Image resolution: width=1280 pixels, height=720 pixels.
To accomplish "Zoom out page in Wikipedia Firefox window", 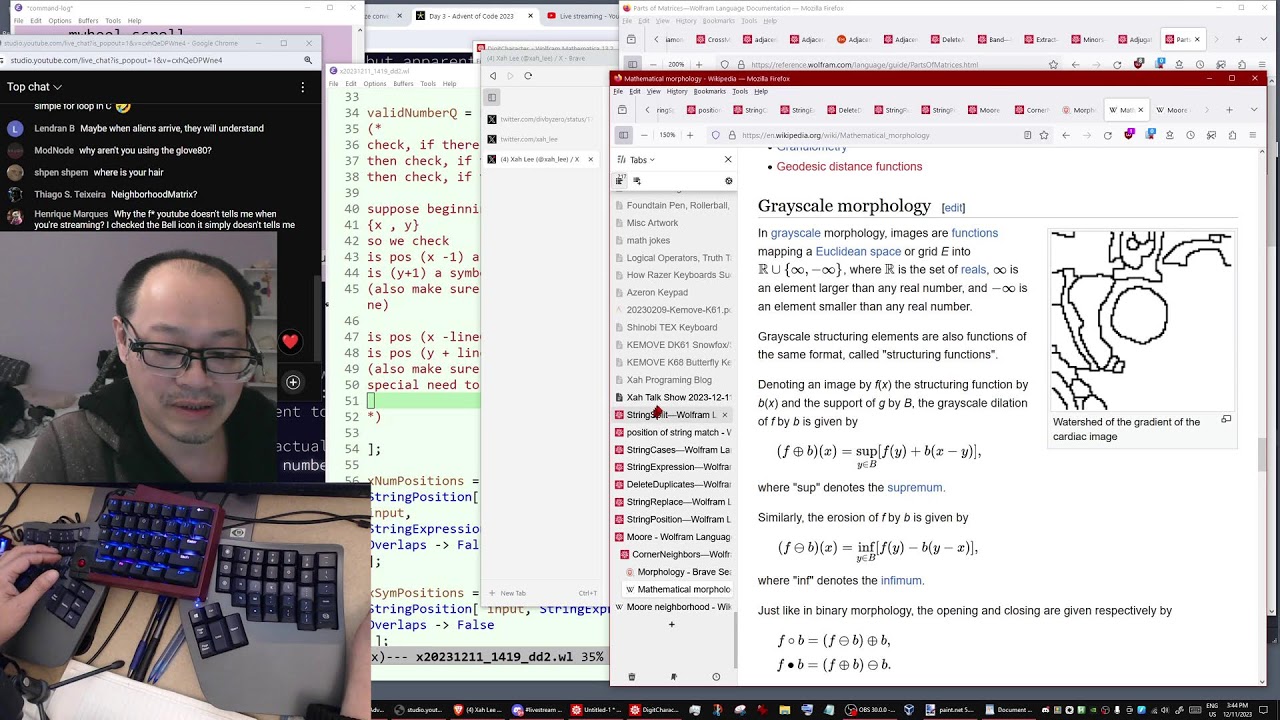I will [644, 135].
